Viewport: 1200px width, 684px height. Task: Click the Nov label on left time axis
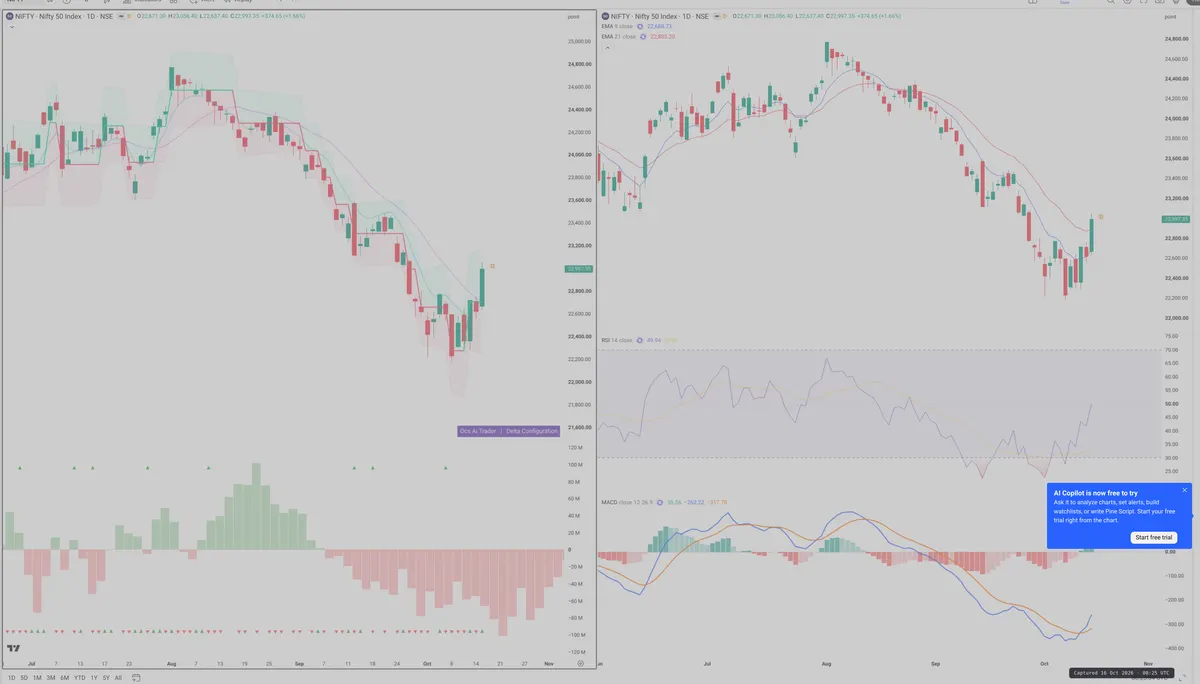pyautogui.click(x=549, y=663)
